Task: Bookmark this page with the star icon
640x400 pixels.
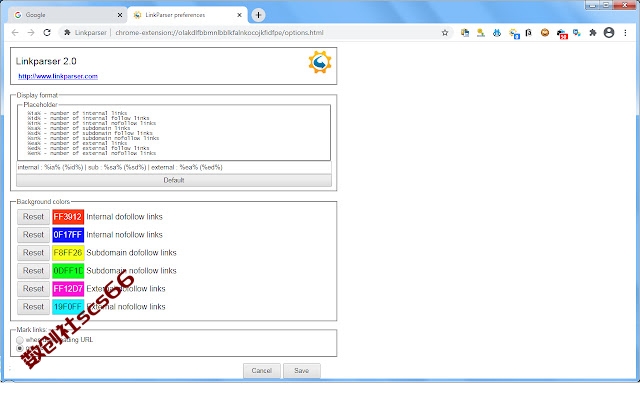Action: pos(445,33)
